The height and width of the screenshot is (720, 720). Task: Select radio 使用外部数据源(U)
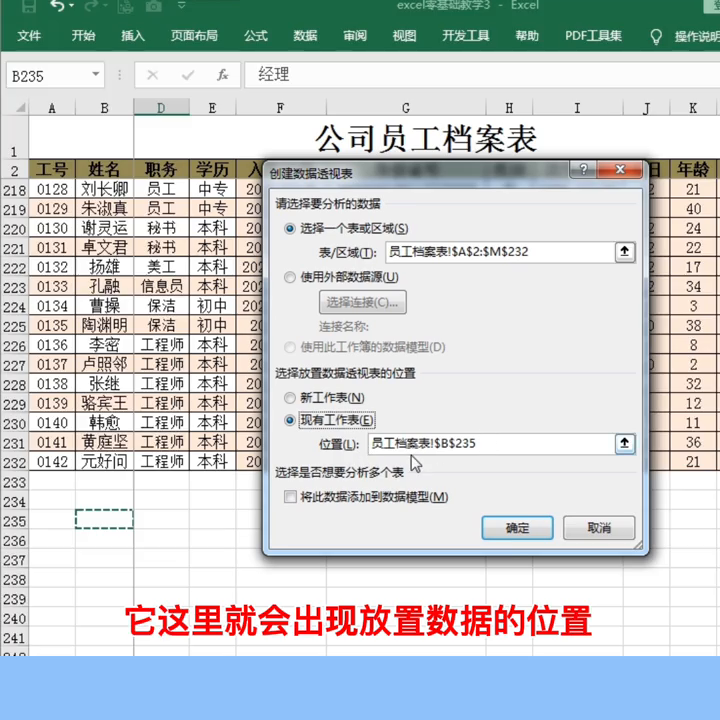290,277
